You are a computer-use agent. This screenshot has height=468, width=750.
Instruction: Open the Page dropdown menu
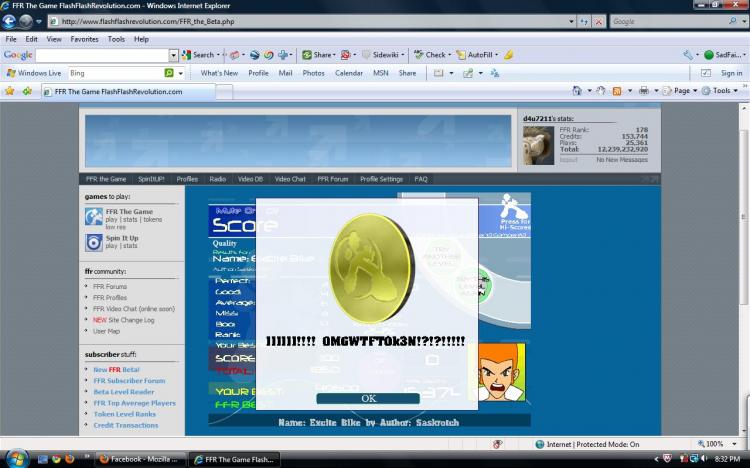coord(681,91)
